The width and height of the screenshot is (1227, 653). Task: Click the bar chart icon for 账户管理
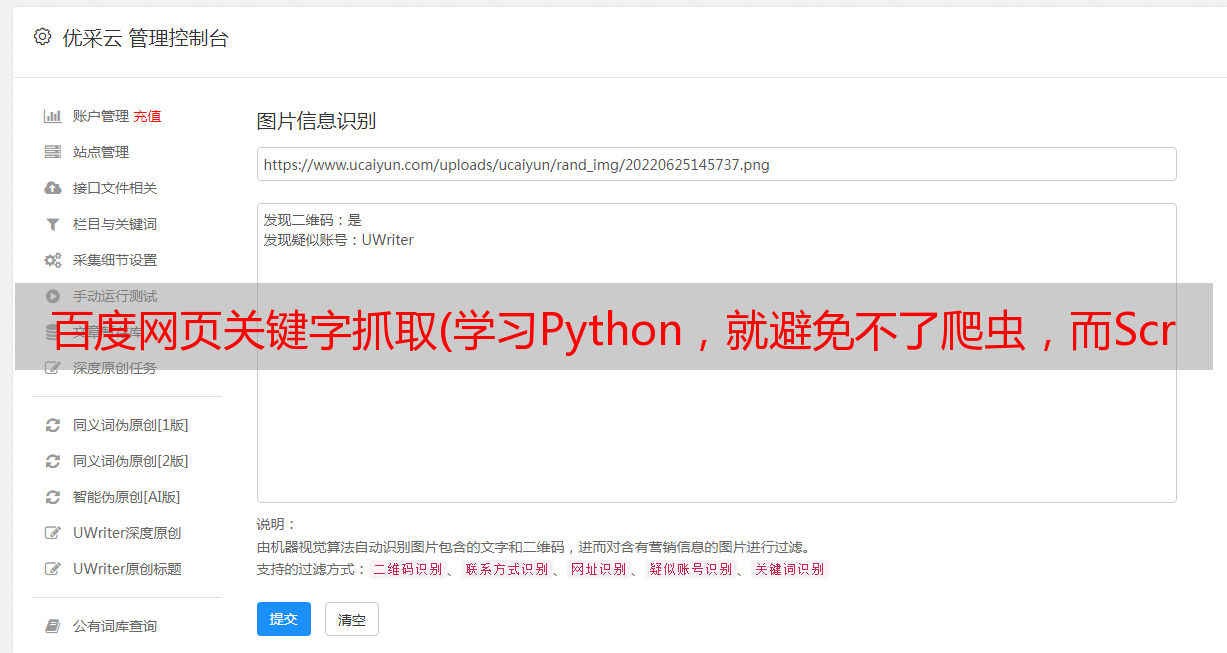[x=53, y=116]
